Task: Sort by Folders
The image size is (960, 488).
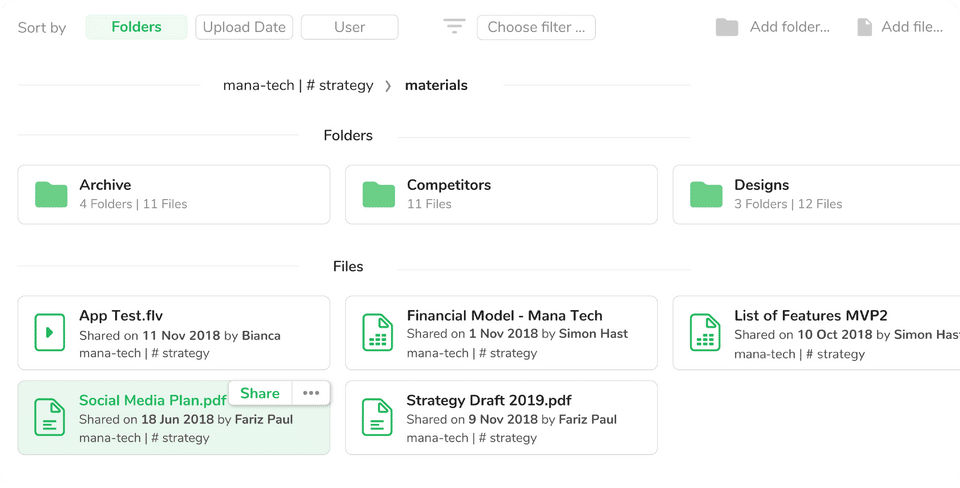Action: point(137,27)
